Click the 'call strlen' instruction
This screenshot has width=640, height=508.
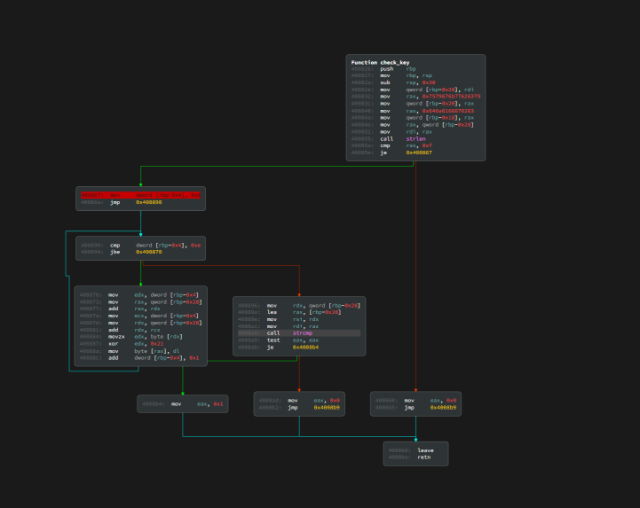pos(388,139)
